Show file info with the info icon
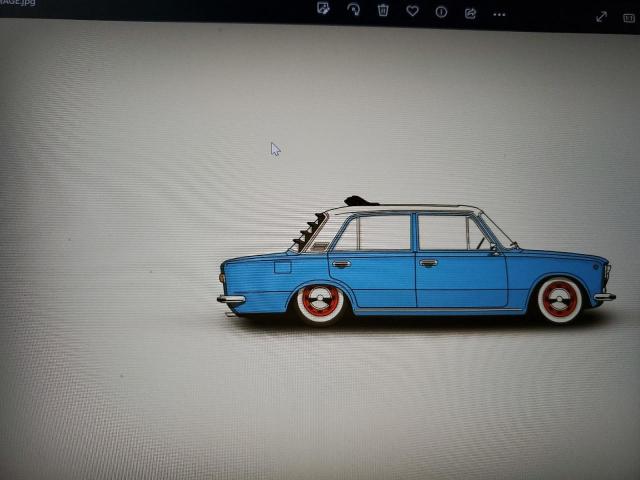This screenshot has width=640, height=480. (441, 11)
